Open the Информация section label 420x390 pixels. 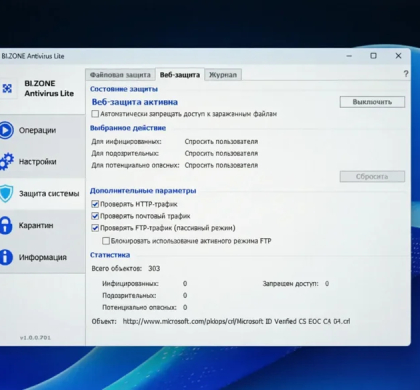pyautogui.click(x=43, y=257)
